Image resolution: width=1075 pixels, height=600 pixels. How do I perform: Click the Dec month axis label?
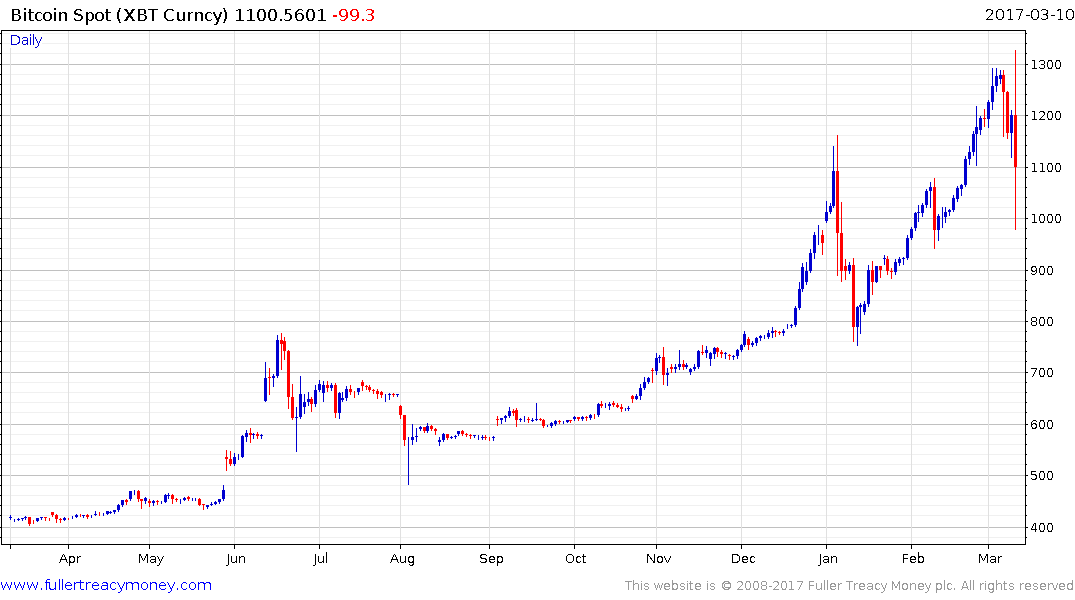(743, 559)
